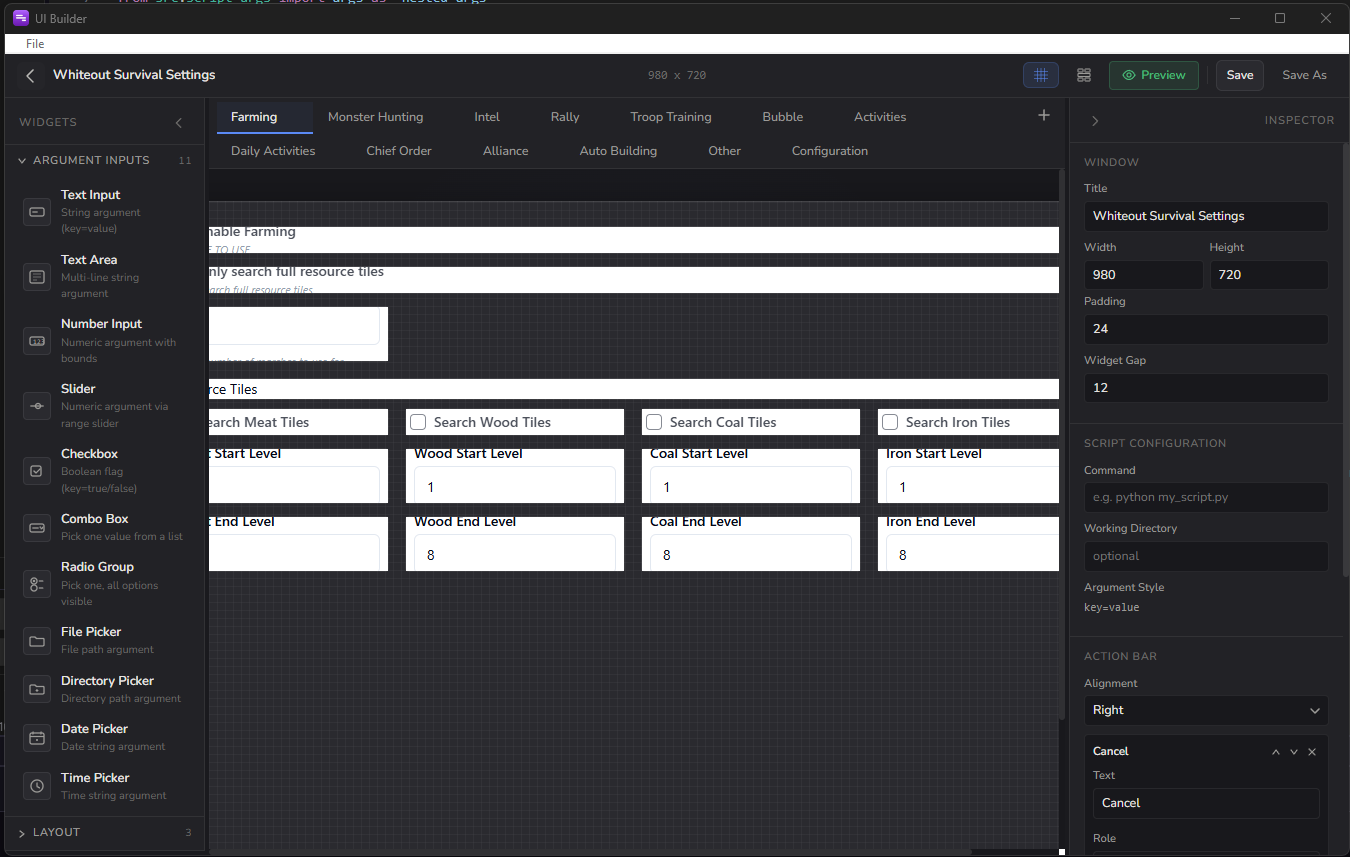Click the Wood End Level input
The height and width of the screenshot is (857, 1350).
(515, 553)
